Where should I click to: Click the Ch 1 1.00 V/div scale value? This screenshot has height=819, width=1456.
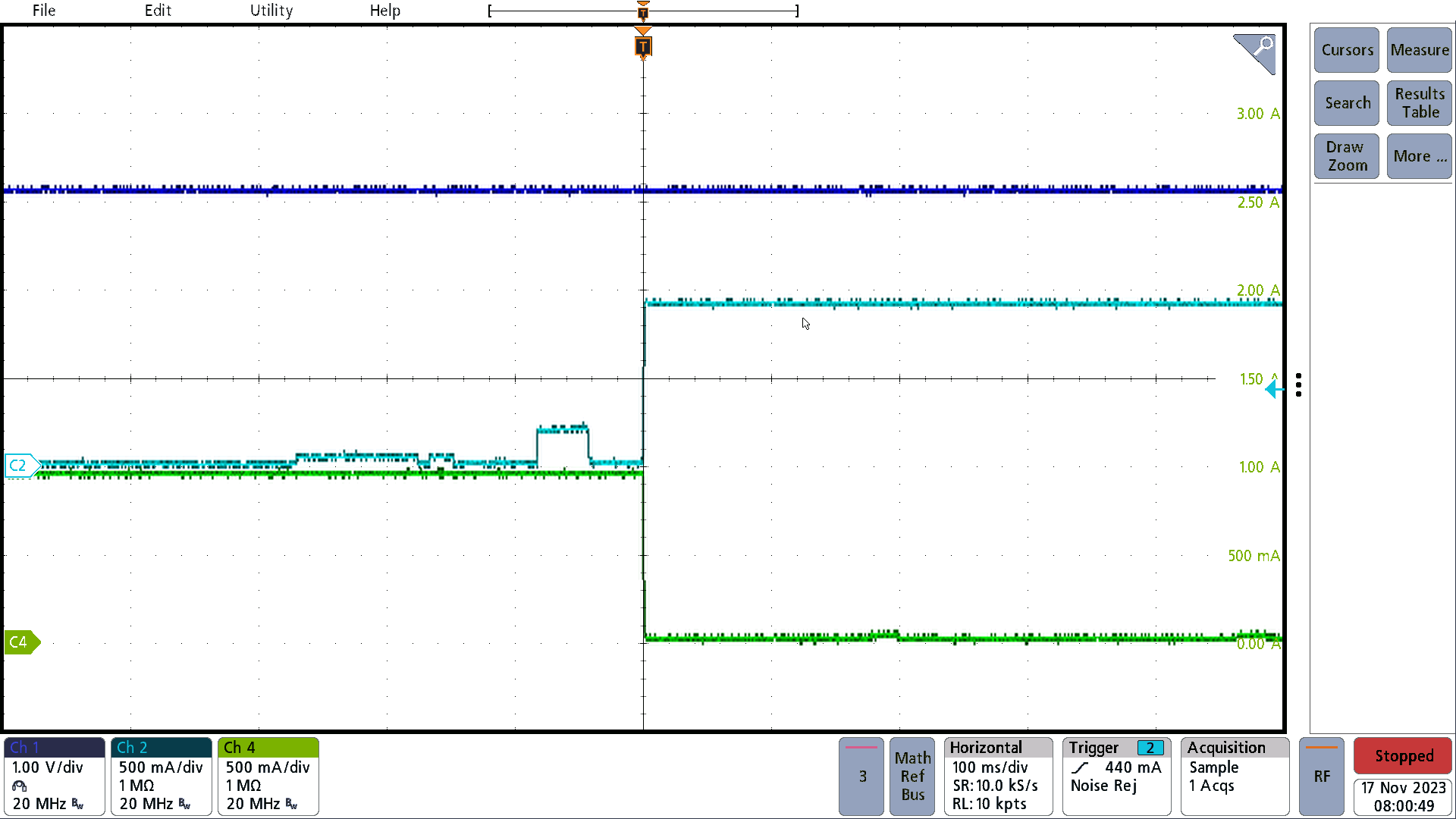coord(48,767)
